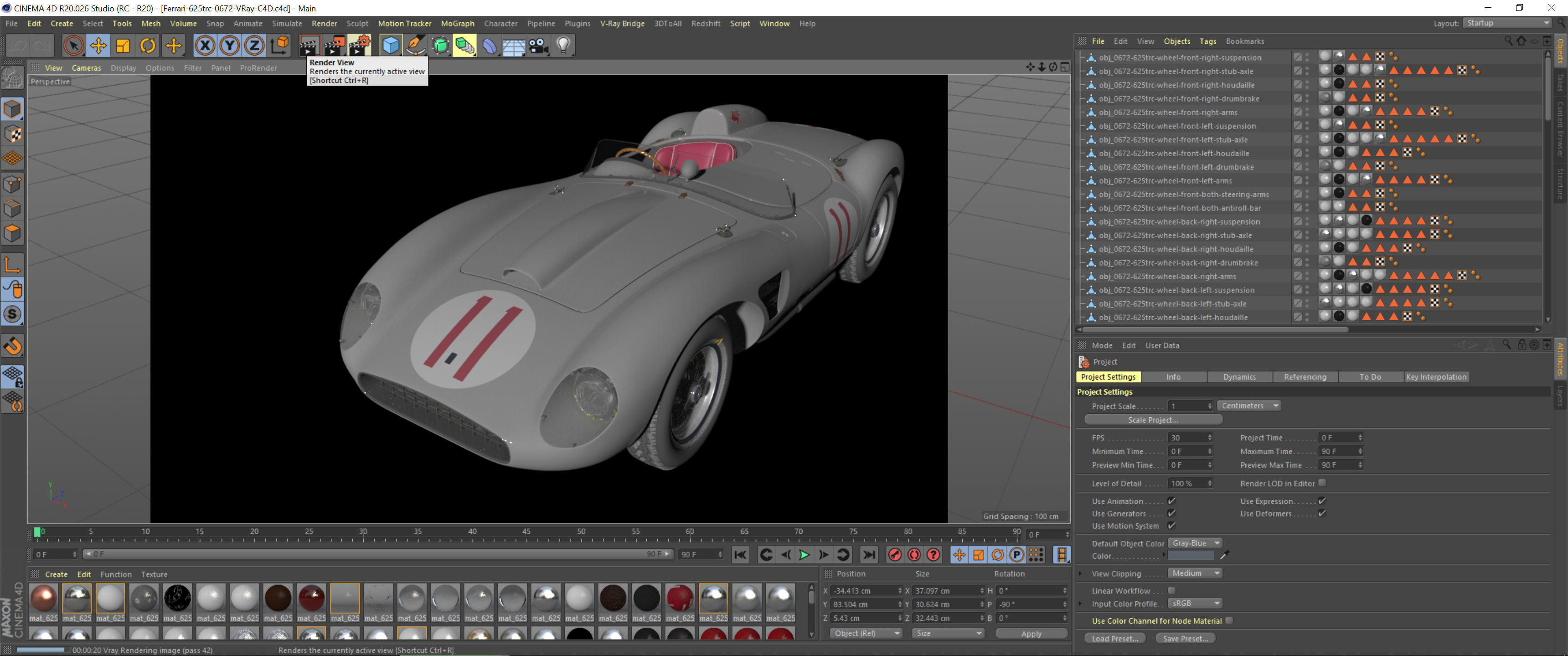Open the Simulate menu
1568x656 pixels.
[x=287, y=23]
